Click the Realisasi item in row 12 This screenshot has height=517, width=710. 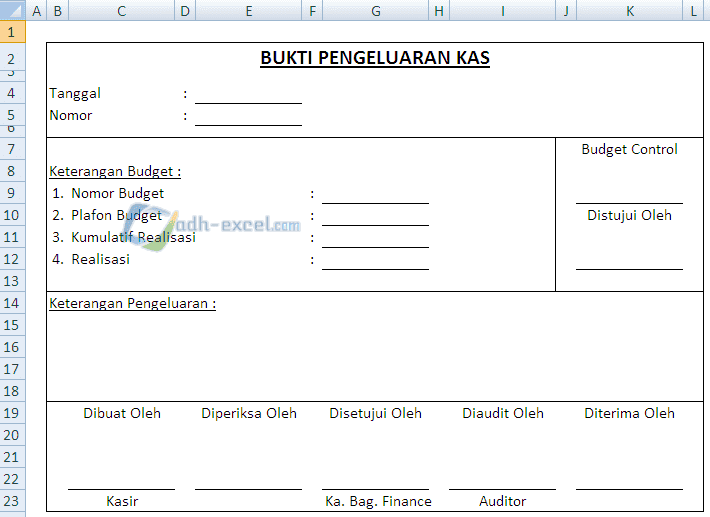tap(91, 259)
